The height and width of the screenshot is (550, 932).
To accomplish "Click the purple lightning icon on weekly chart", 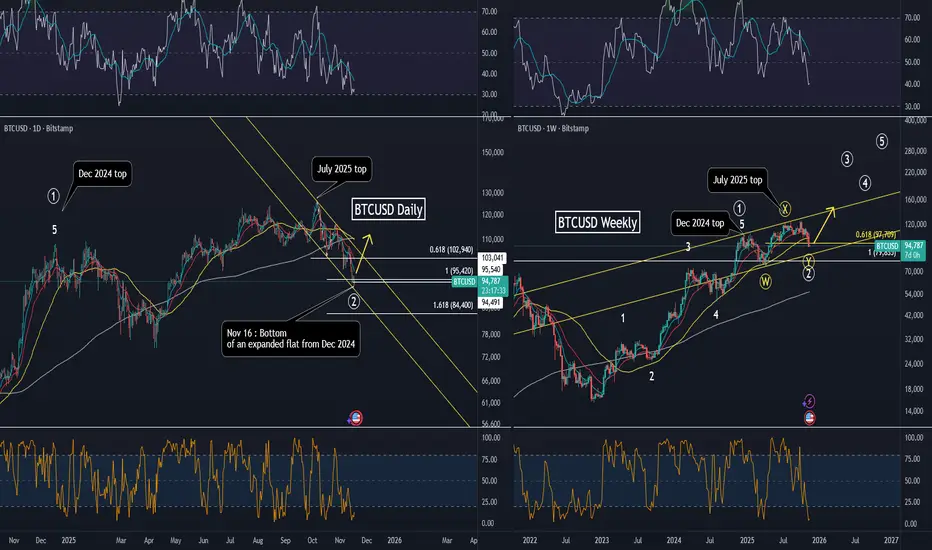I will (x=809, y=401).
